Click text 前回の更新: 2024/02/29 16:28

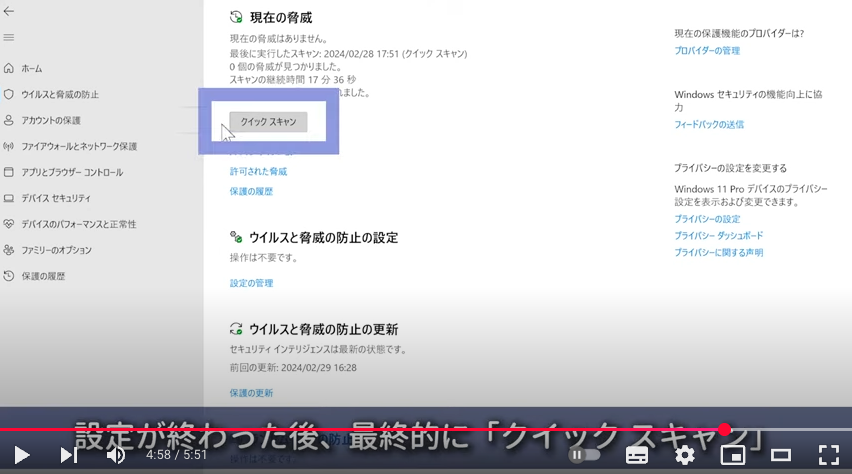click(293, 368)
